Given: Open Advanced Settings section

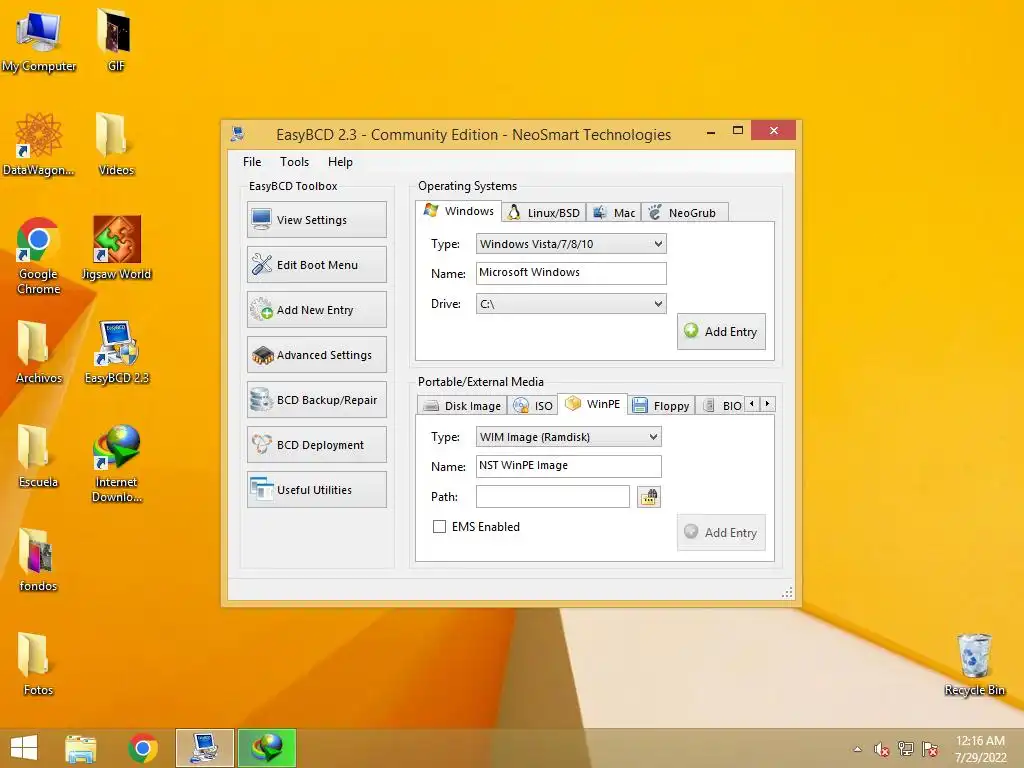Looking at the screenshot, I should (x=317, y=355).
